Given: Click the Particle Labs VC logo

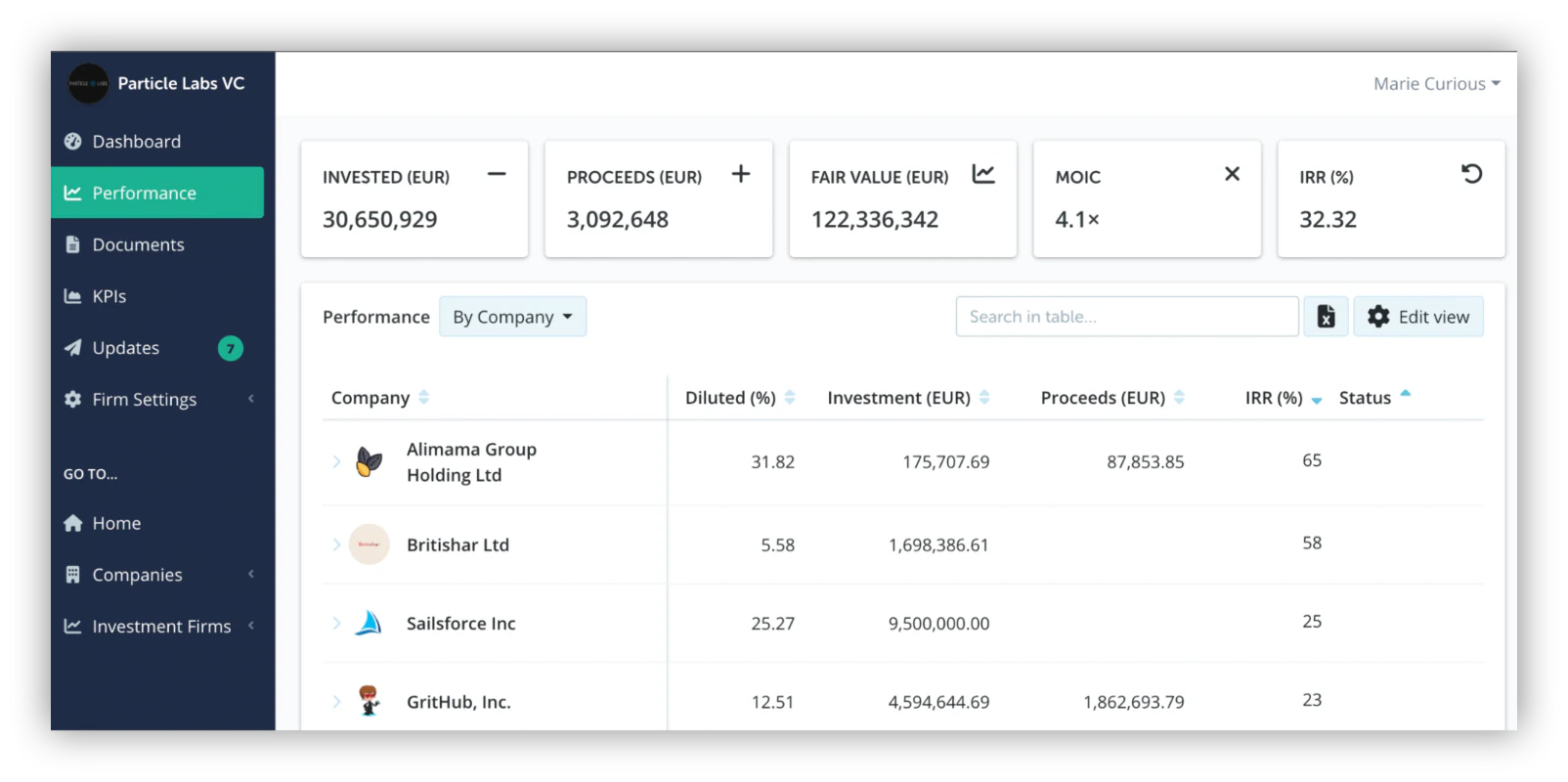Looking at the screenshot, I should coord(88,84).
